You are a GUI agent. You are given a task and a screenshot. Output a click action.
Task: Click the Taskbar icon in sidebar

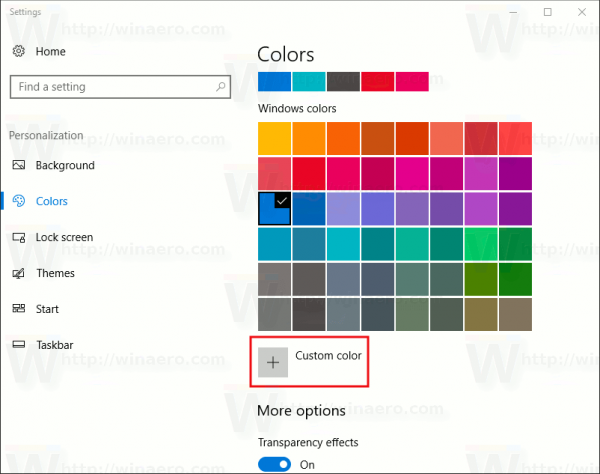[18, 345]
